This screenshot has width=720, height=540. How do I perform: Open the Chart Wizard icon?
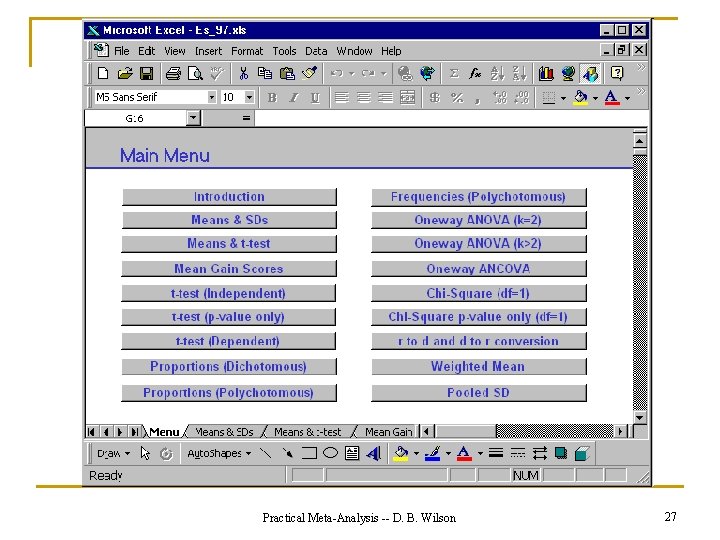point(546,73)
